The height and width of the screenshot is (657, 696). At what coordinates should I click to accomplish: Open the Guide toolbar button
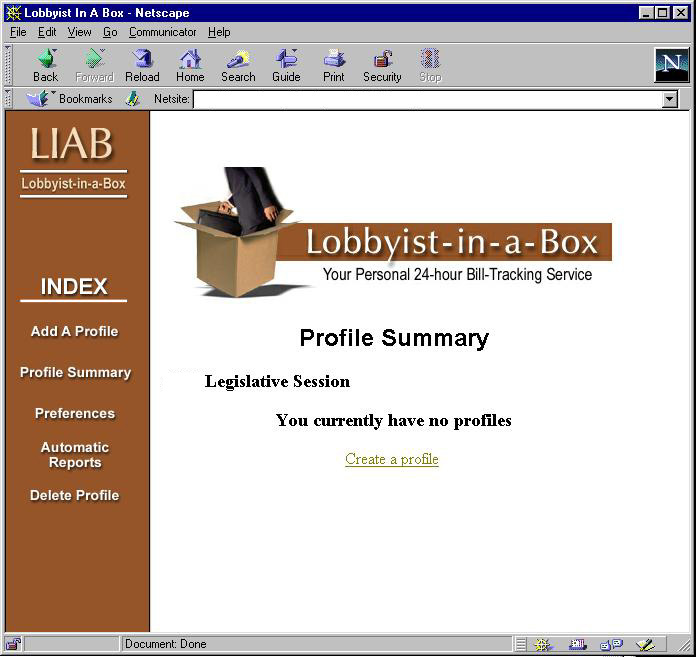click(x=286, y=65)
